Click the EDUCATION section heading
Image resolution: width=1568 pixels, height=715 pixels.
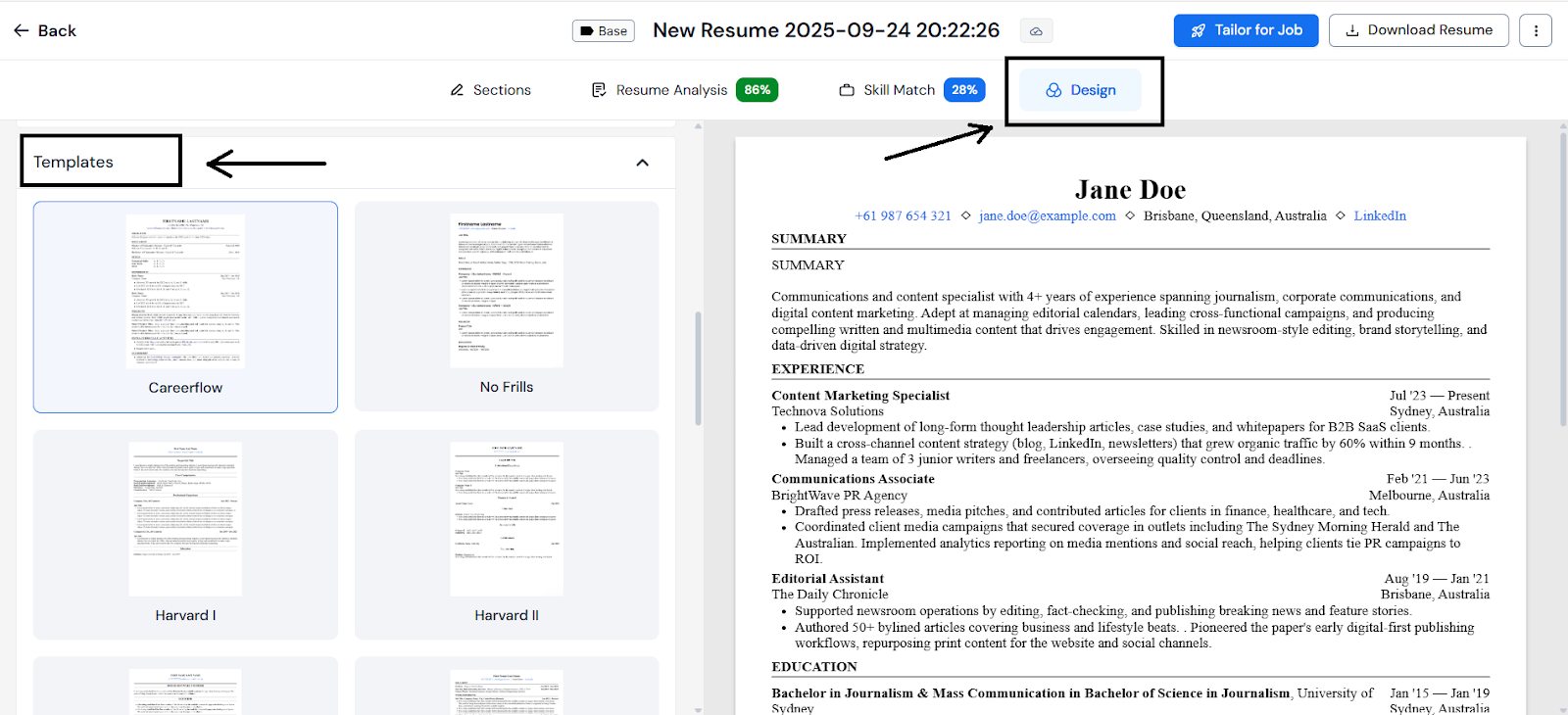pyautogui.click(x=814, y=667)
